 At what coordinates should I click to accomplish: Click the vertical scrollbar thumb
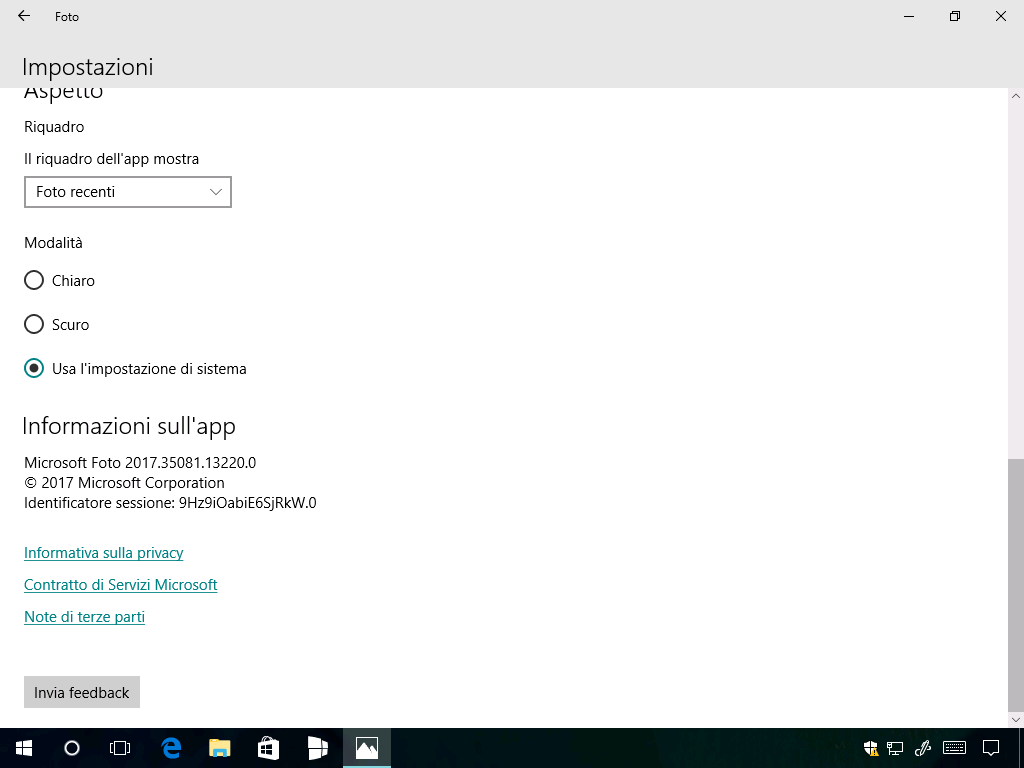click(1016, 584)
